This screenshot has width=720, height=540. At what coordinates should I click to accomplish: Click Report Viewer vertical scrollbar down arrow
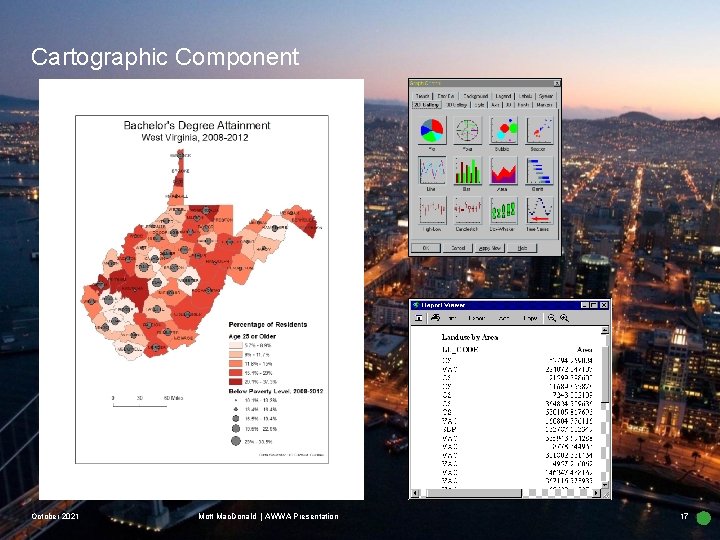coord(605,484)
